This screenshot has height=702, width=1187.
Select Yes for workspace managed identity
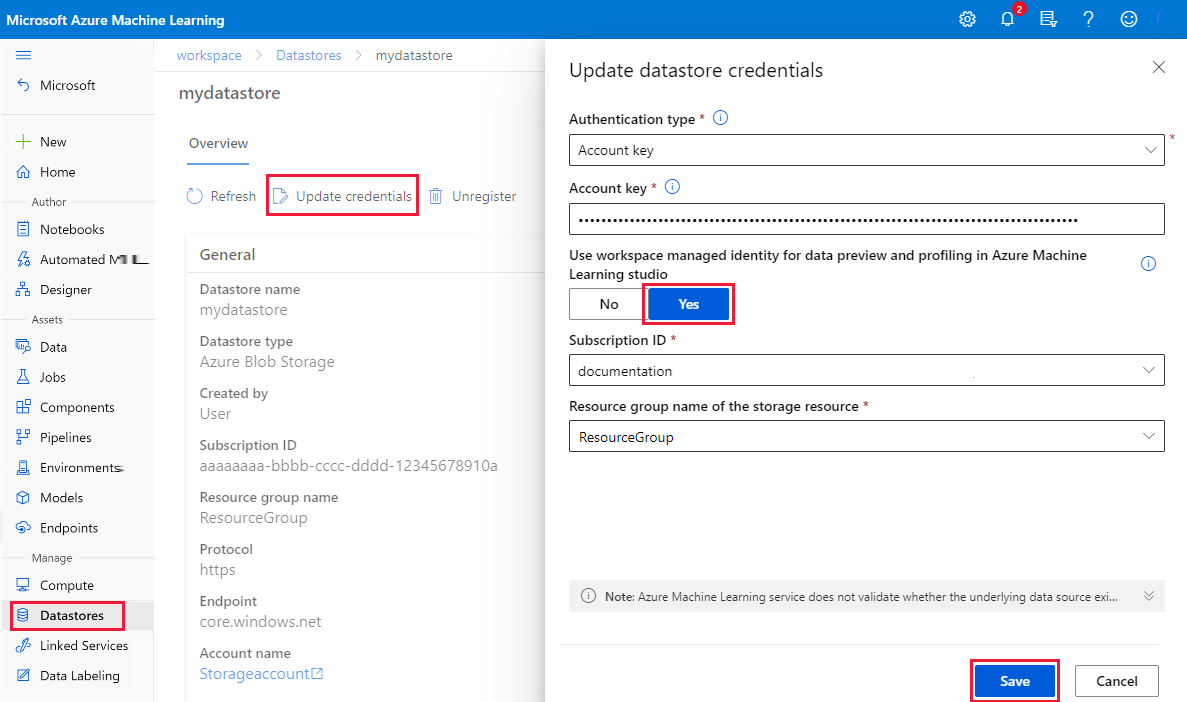tap(689, 304)
